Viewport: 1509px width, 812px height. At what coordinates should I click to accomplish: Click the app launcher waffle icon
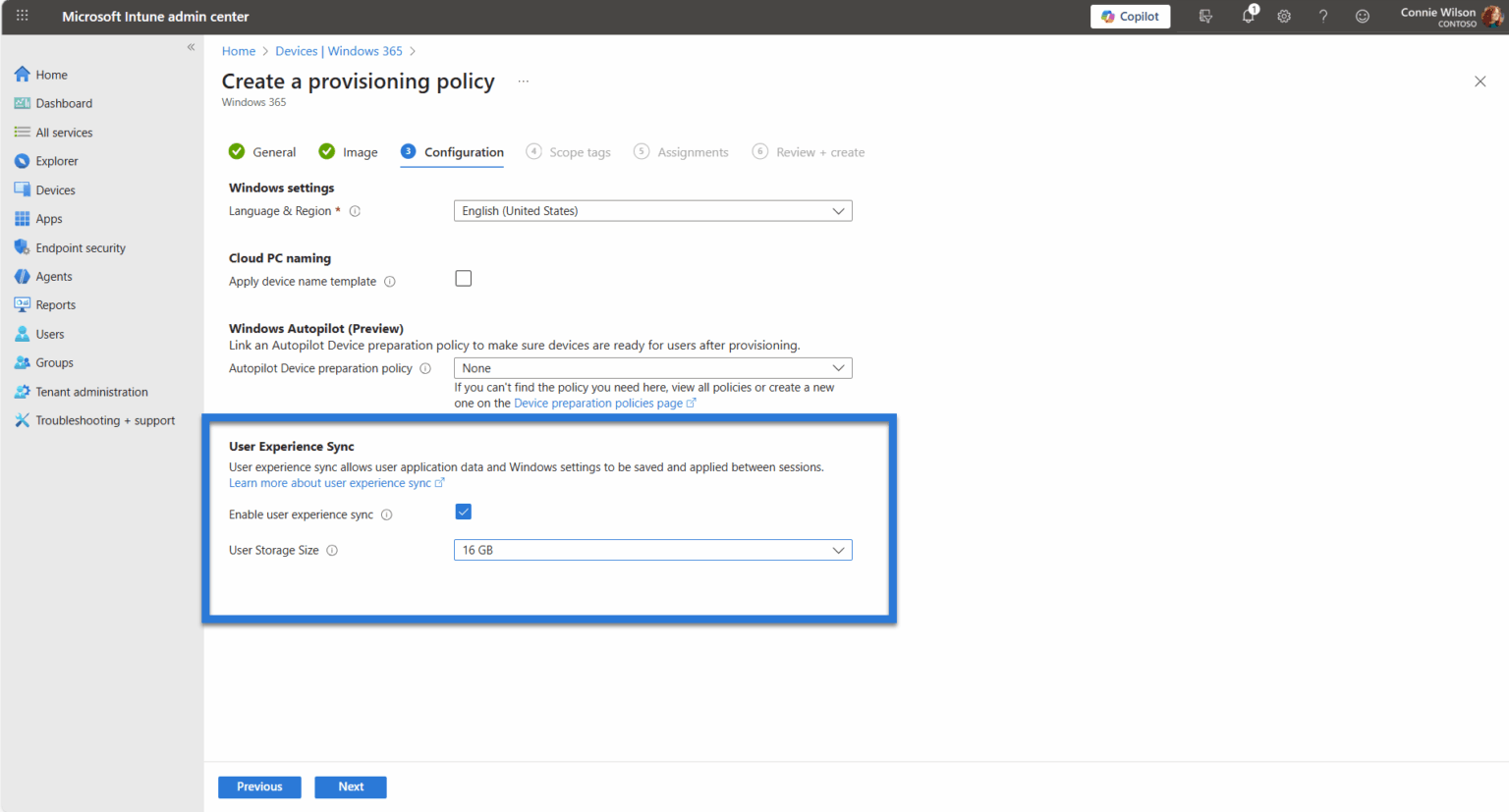[22, 16]
